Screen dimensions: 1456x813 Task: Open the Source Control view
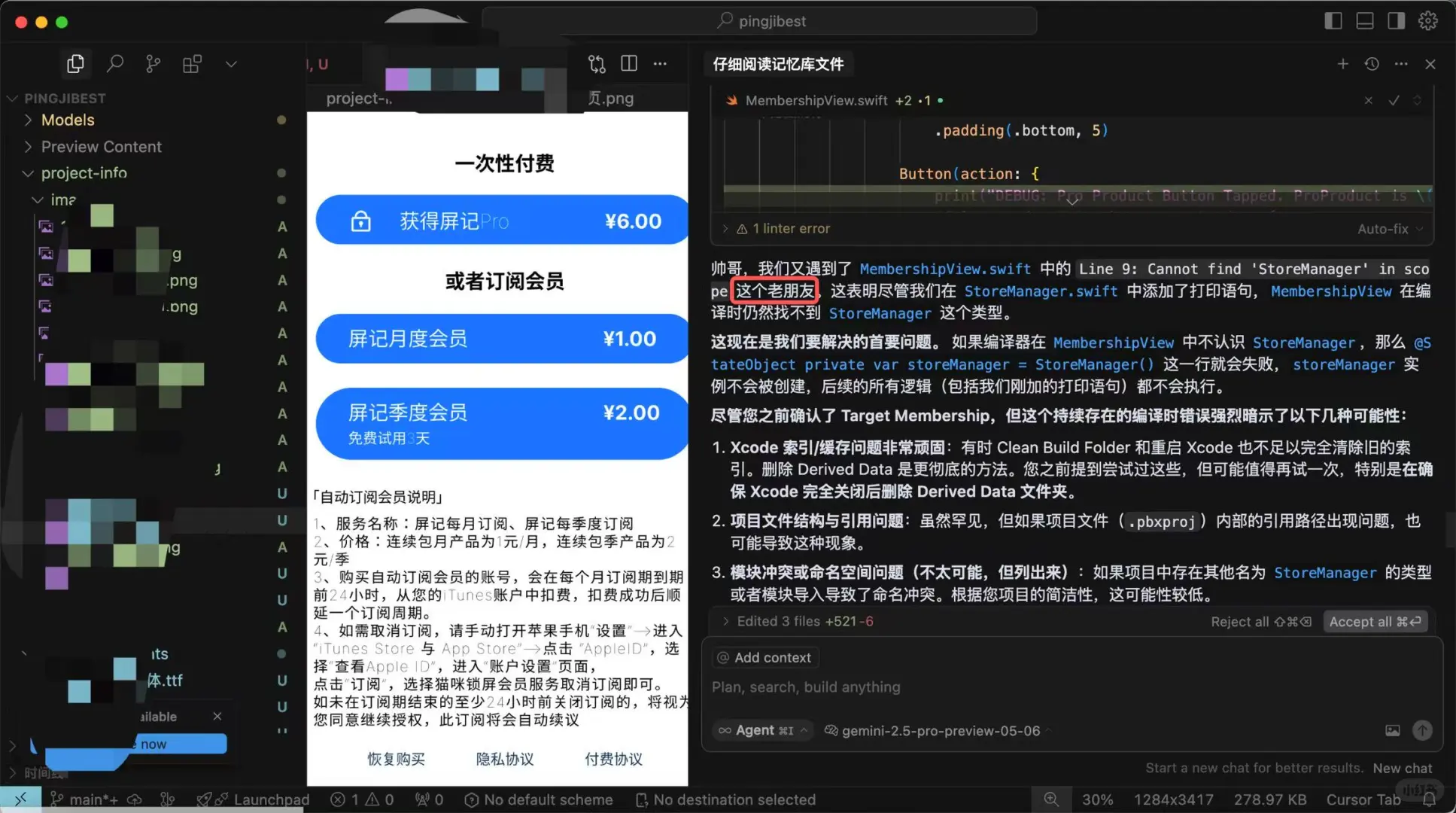[x=153, y=63]
